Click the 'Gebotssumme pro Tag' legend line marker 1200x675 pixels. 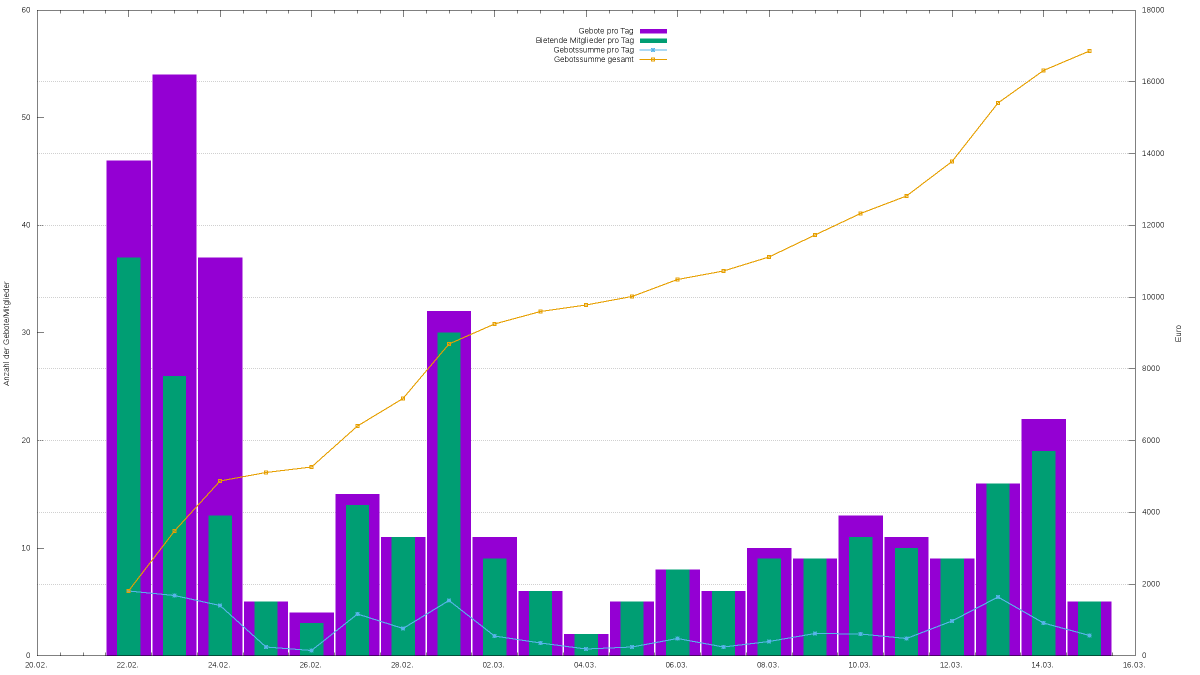click(x=653, y=50)
